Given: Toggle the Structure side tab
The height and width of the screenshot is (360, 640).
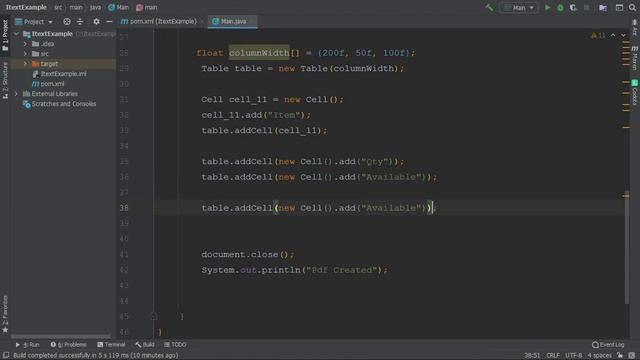Looking at the screenshot, I should tap(5, 80).
